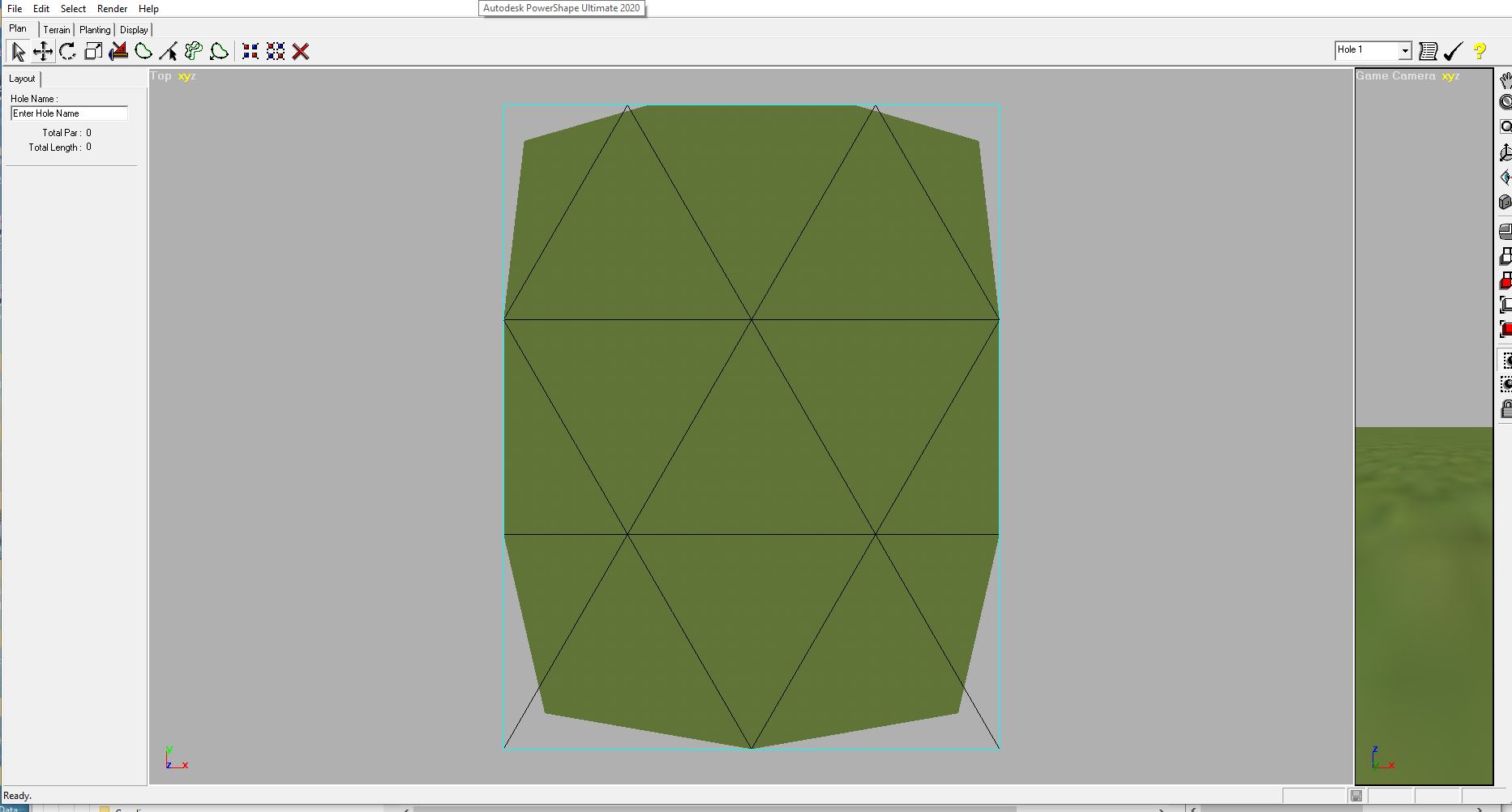Open the scroll notes icon beside Hole dropdown
The image size is (1512, 812).
tap(1428, 51)
